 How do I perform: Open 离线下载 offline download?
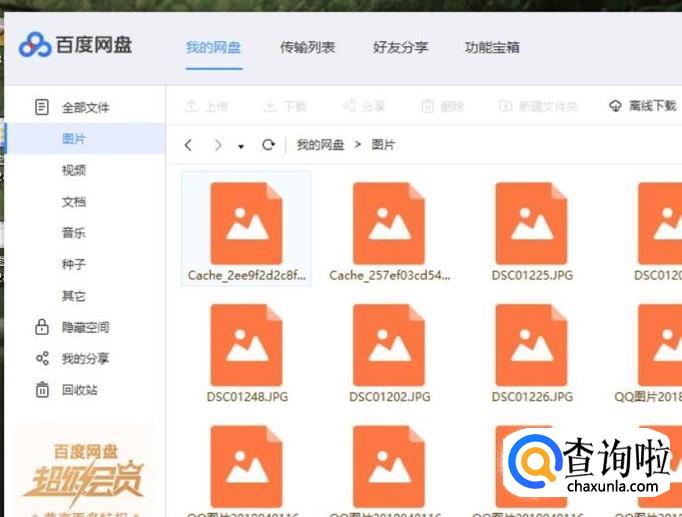click(x=642, y=106)
